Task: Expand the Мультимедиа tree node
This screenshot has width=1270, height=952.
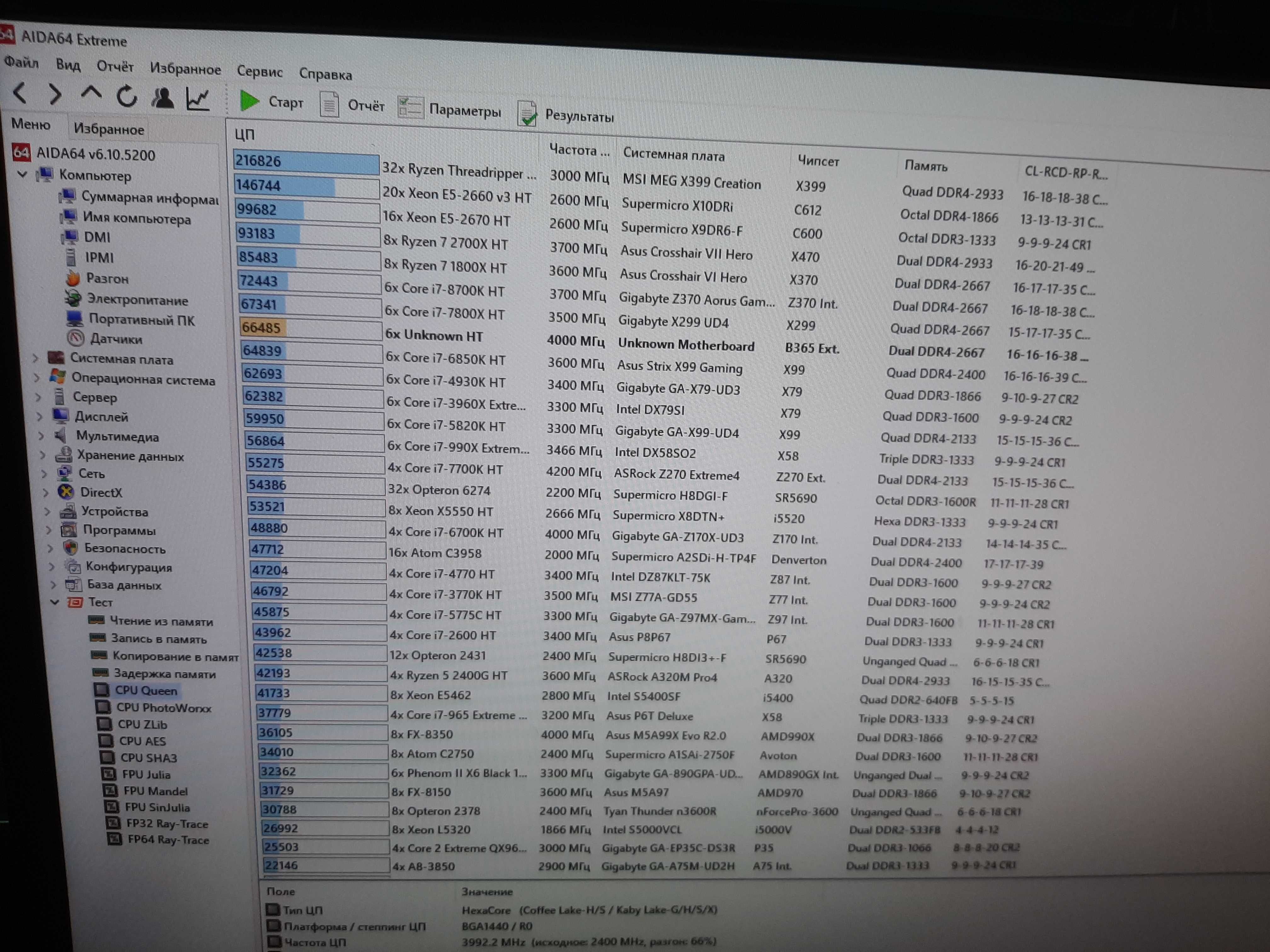Action: [41, 435]
